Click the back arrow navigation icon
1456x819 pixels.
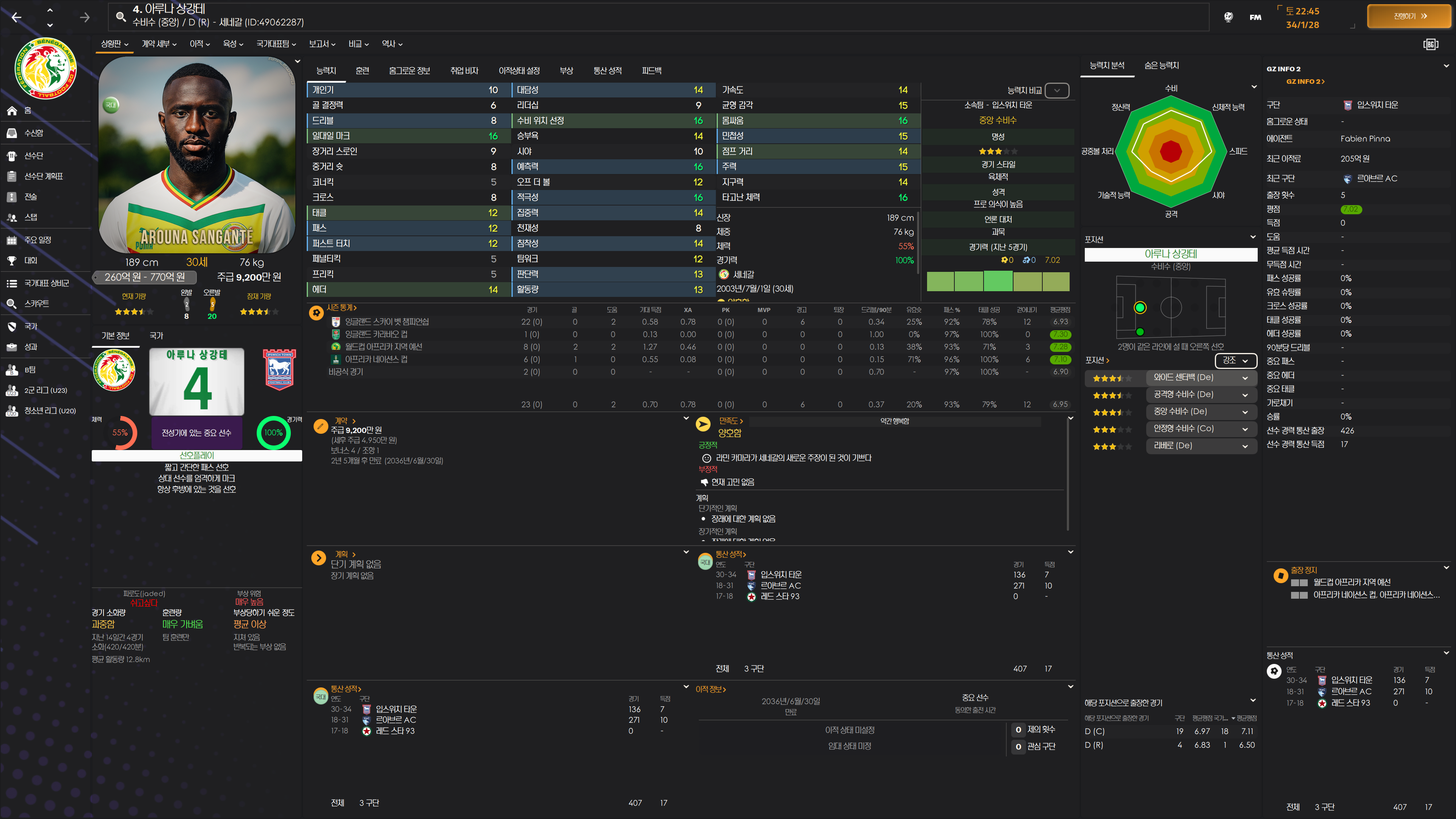coord(16,17)
